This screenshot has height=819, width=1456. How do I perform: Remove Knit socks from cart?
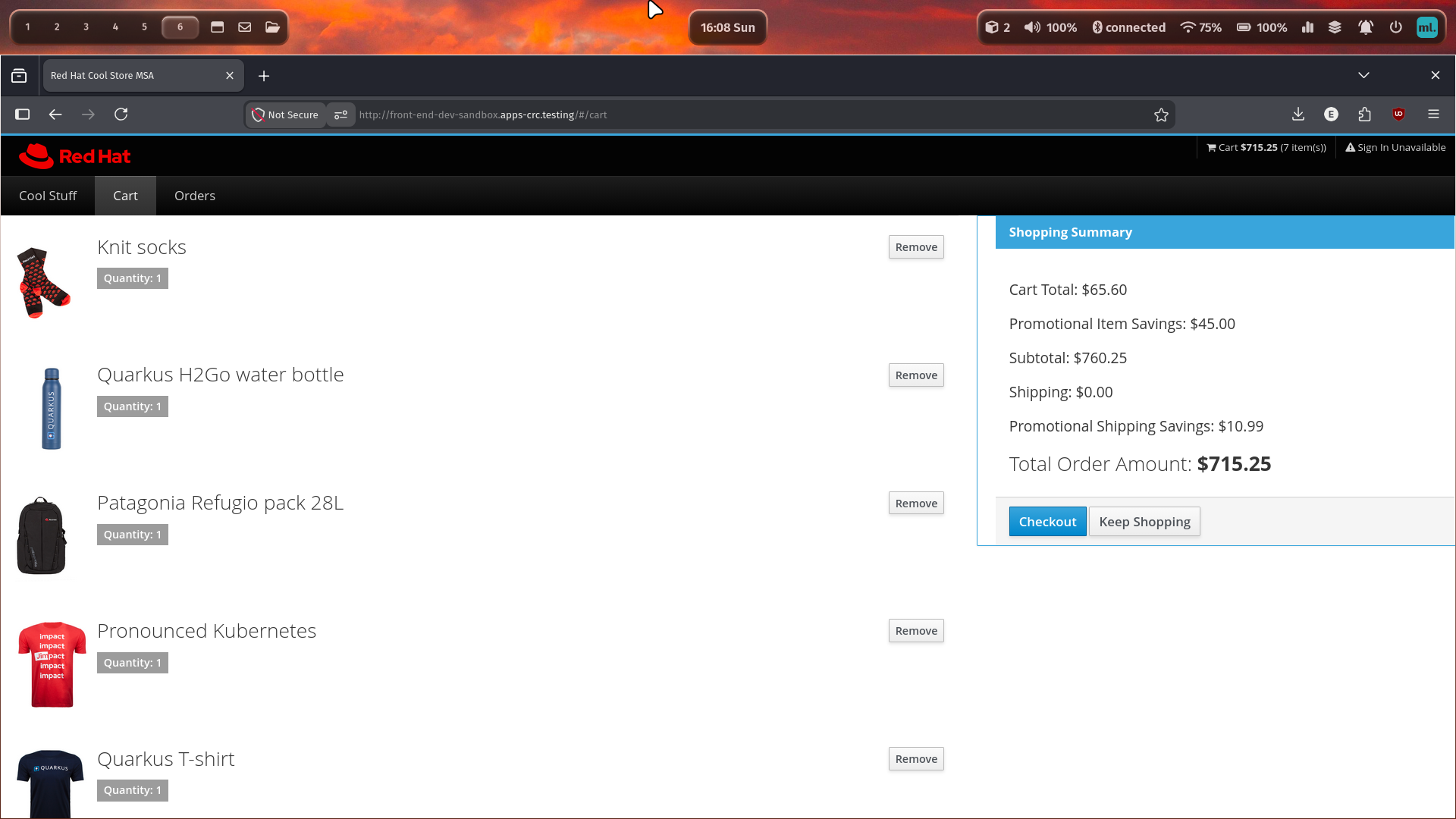pos(916,247)
